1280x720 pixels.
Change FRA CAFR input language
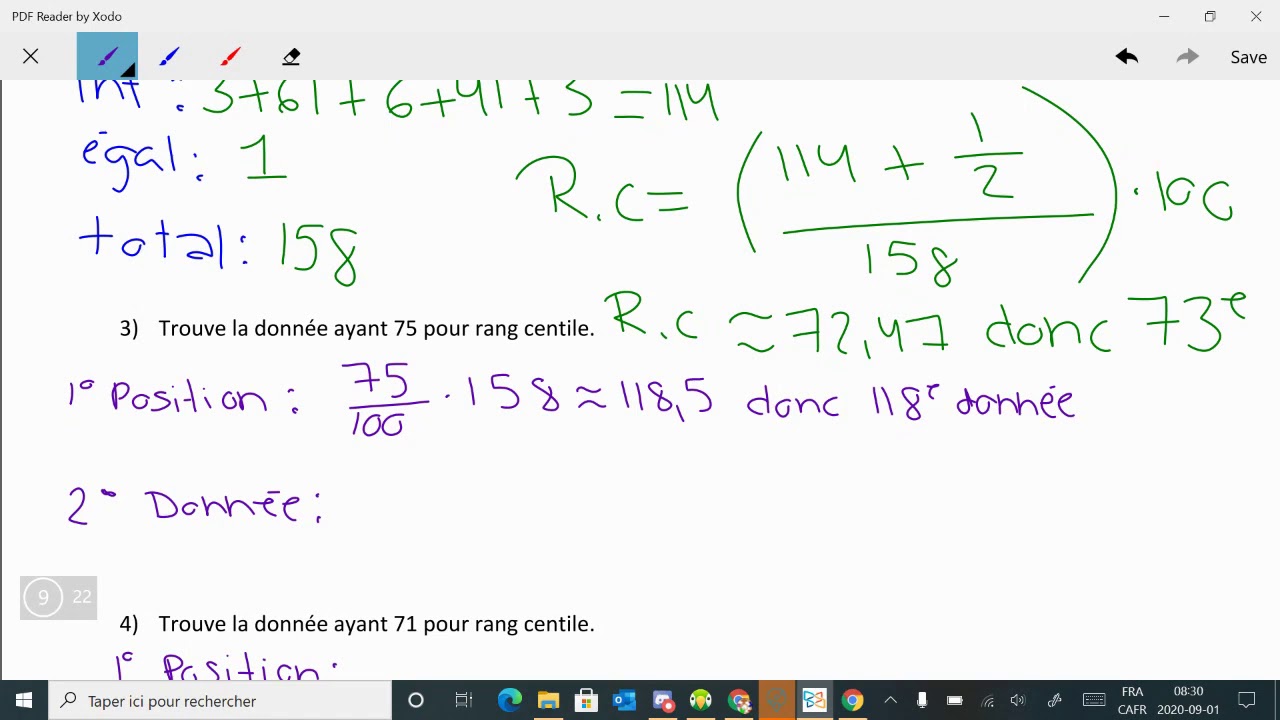click(1132, 701)
